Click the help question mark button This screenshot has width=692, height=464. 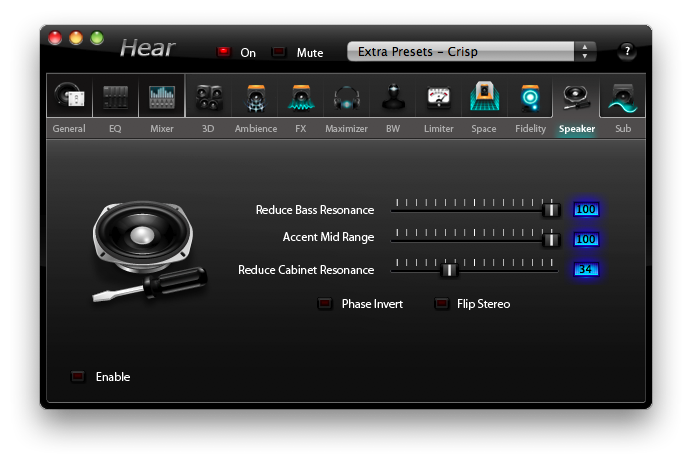click(627, 51)
